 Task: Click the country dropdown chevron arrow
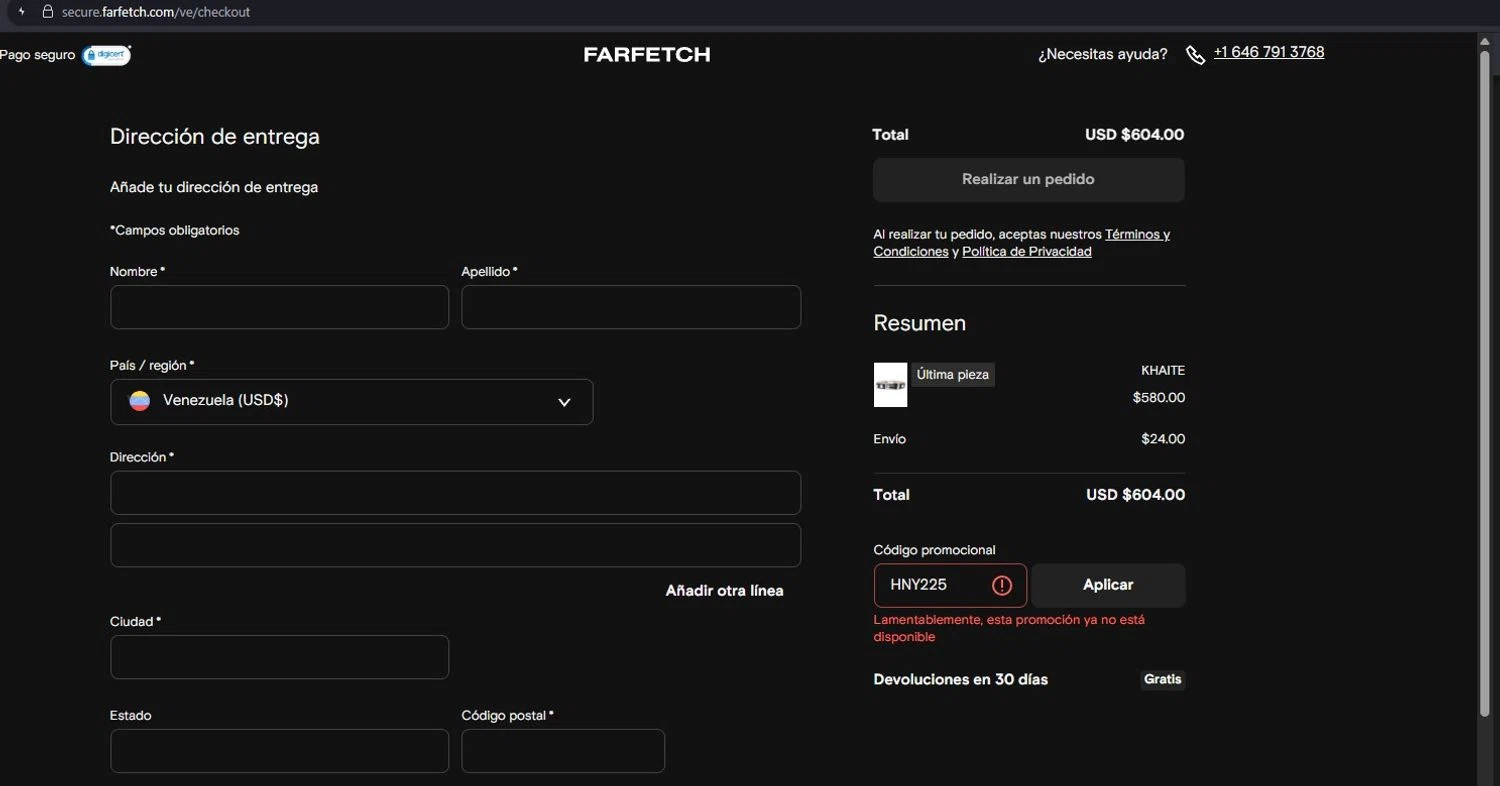(x=564, y=402)
